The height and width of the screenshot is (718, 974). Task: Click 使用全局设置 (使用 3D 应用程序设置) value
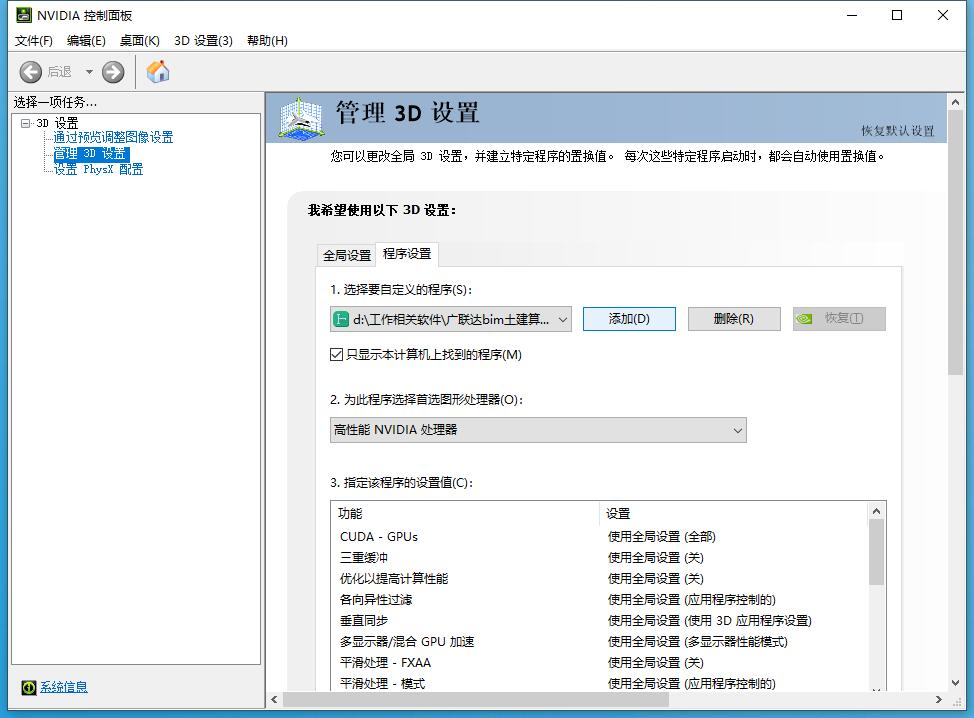pos(709,620)
